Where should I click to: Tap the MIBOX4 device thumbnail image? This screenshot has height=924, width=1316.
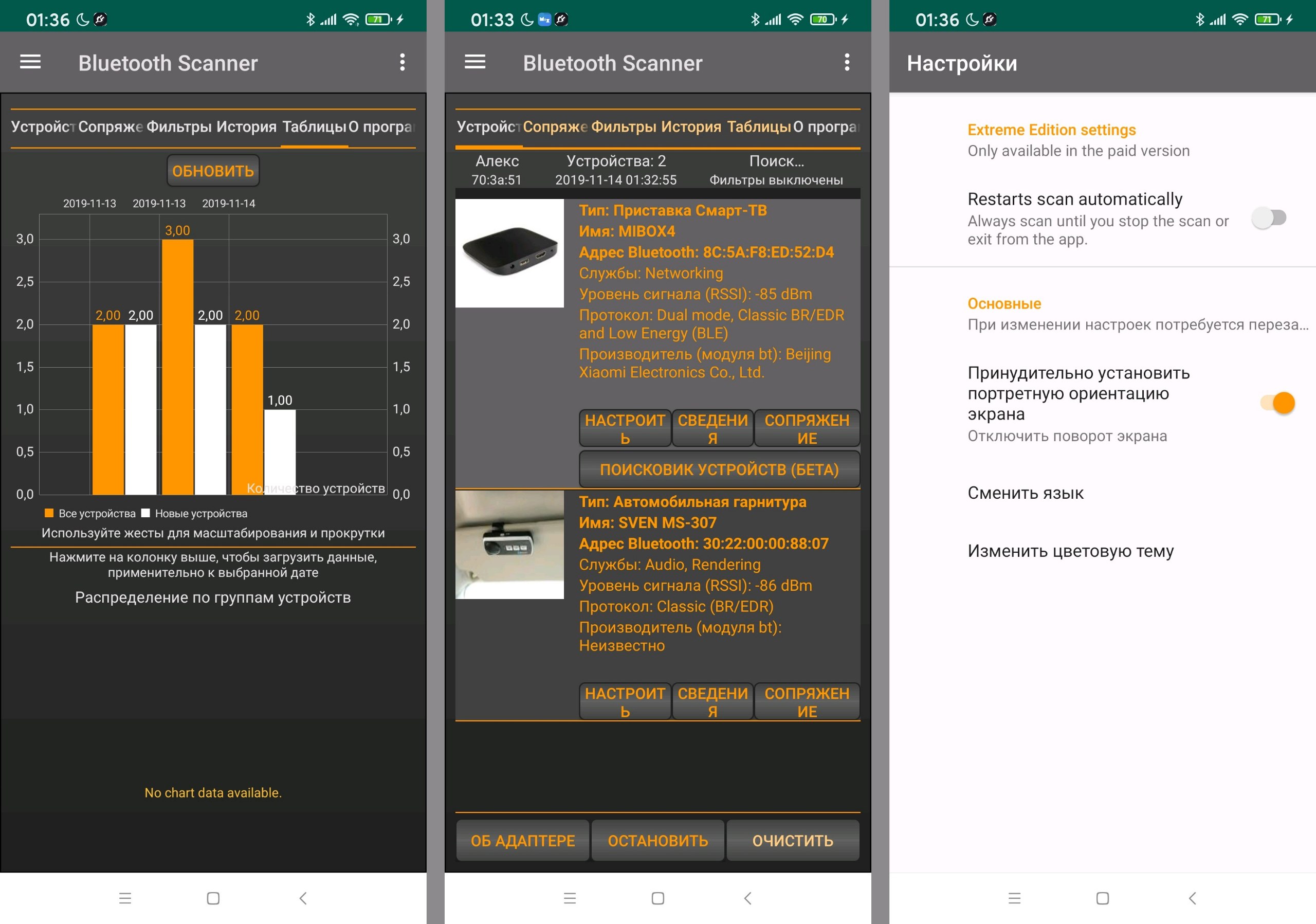tap(509, 253)
